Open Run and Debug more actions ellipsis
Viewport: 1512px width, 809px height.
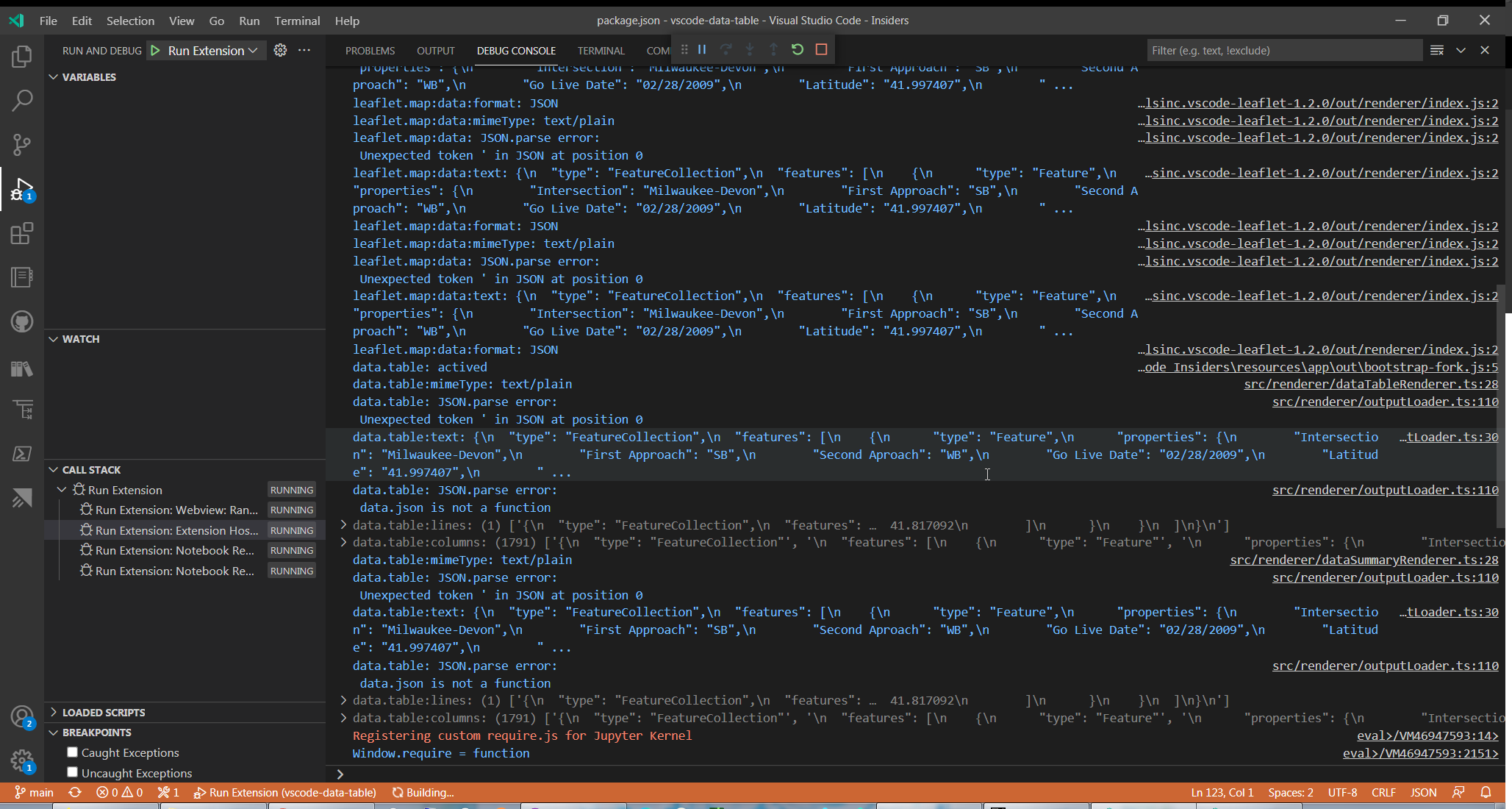304,50
